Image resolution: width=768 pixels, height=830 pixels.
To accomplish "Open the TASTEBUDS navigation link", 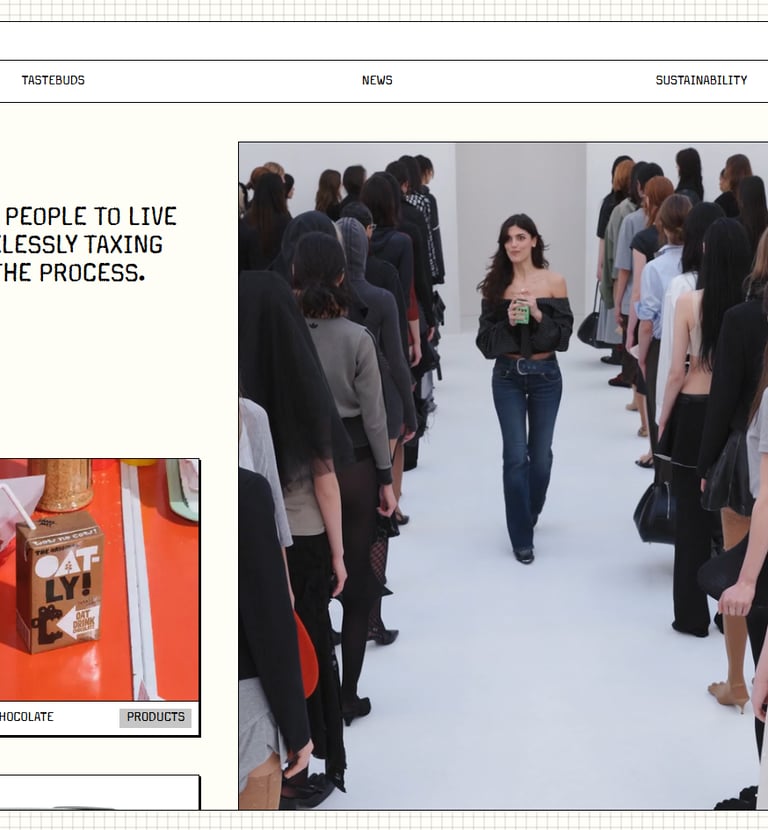I will coord(53,80).
